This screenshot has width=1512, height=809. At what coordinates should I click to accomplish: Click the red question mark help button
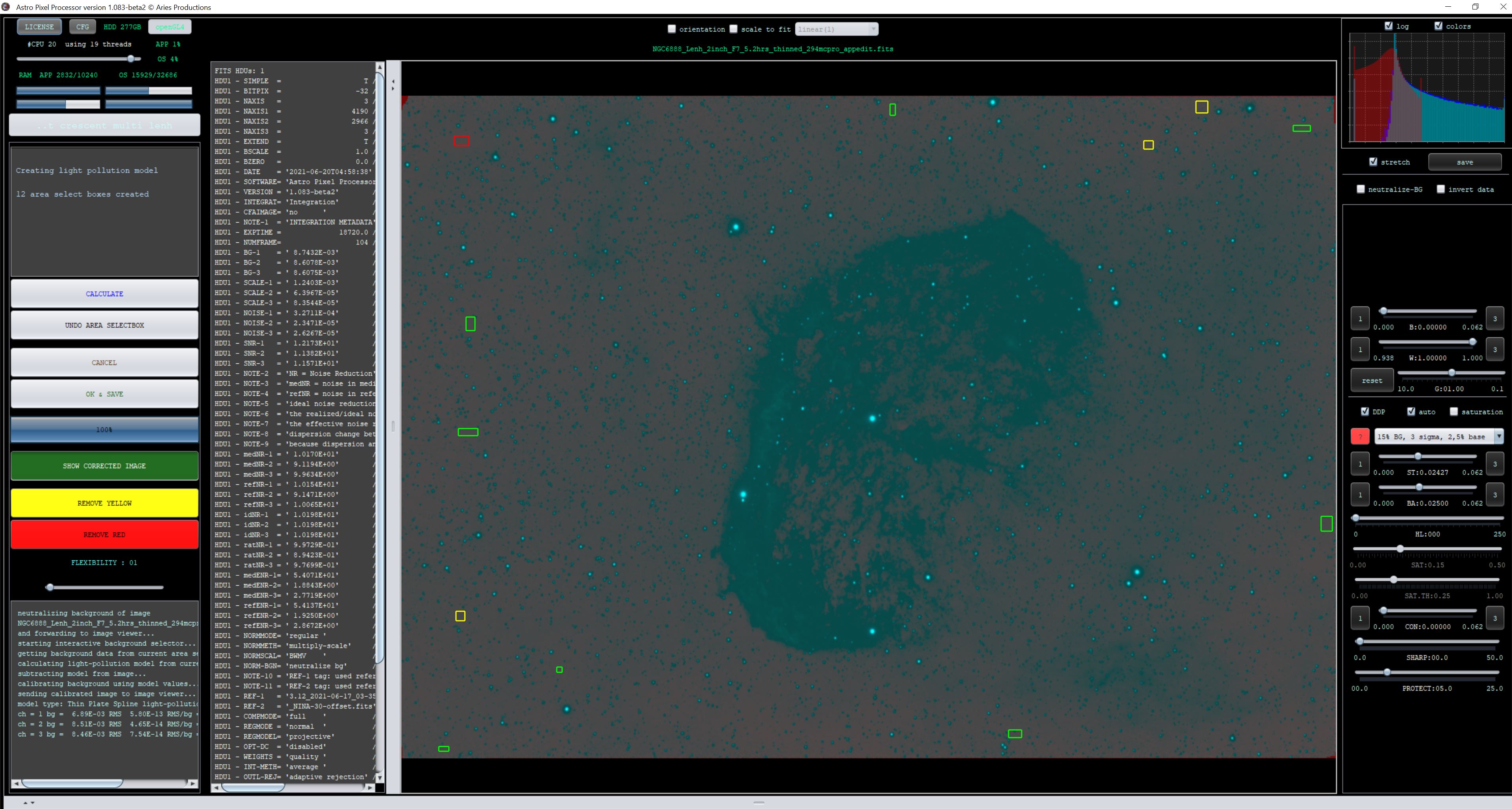(x=1360, y=437)
